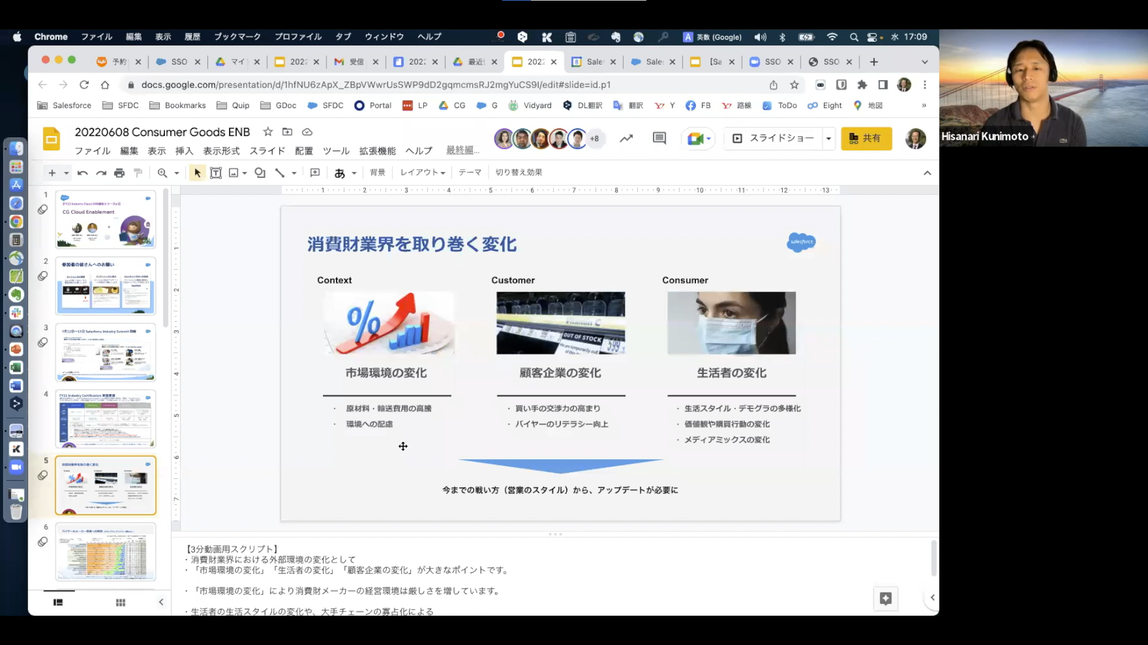Print the presentation with the printer icon
This screenshot has height=645, width=1148.
(119, 173)
